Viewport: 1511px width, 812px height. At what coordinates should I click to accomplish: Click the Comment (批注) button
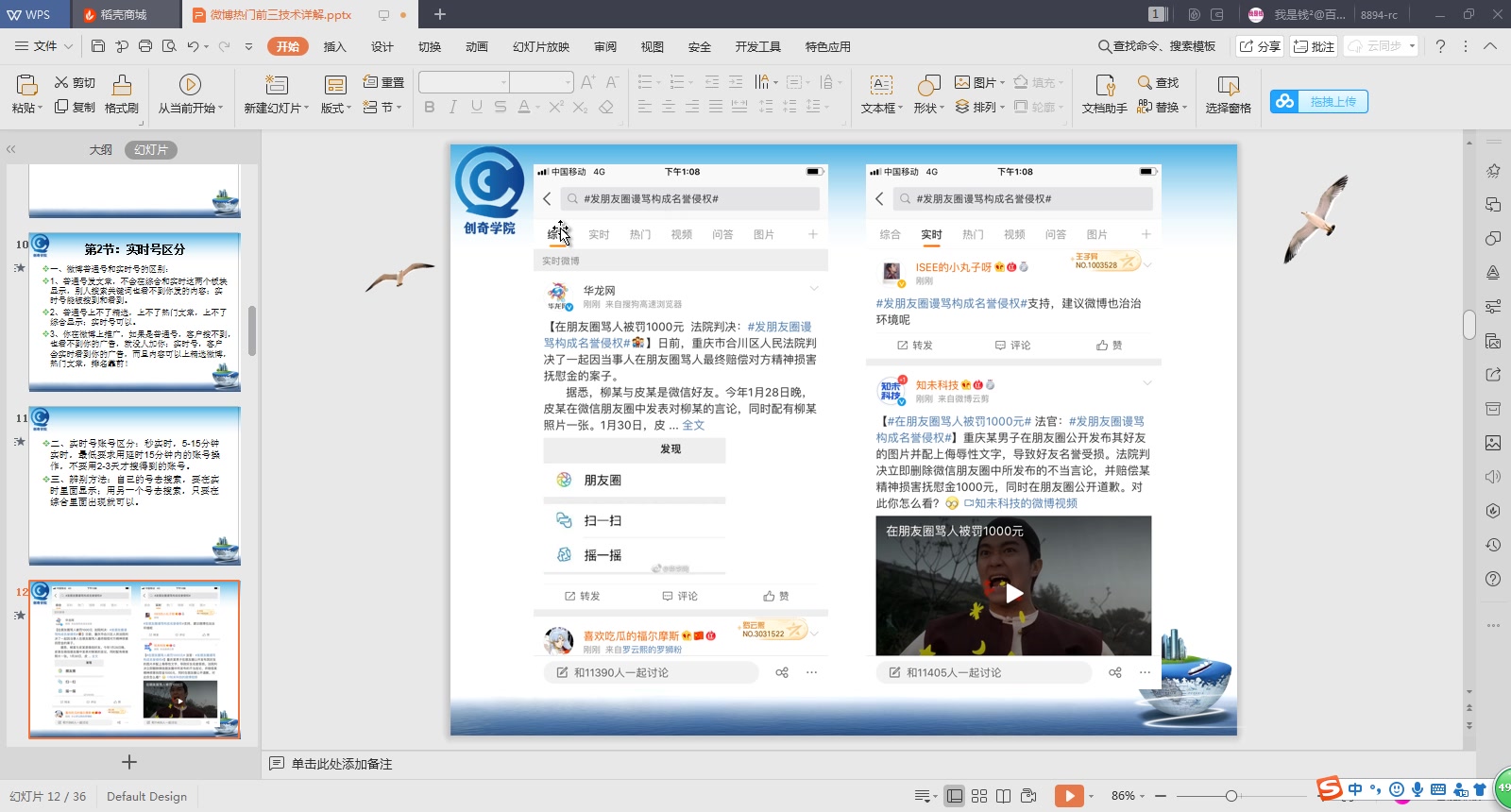tap(1314, 45)
